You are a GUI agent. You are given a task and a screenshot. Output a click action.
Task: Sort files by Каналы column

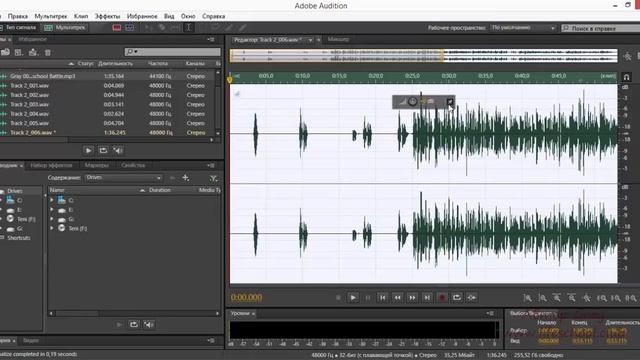tap(195, 64)
